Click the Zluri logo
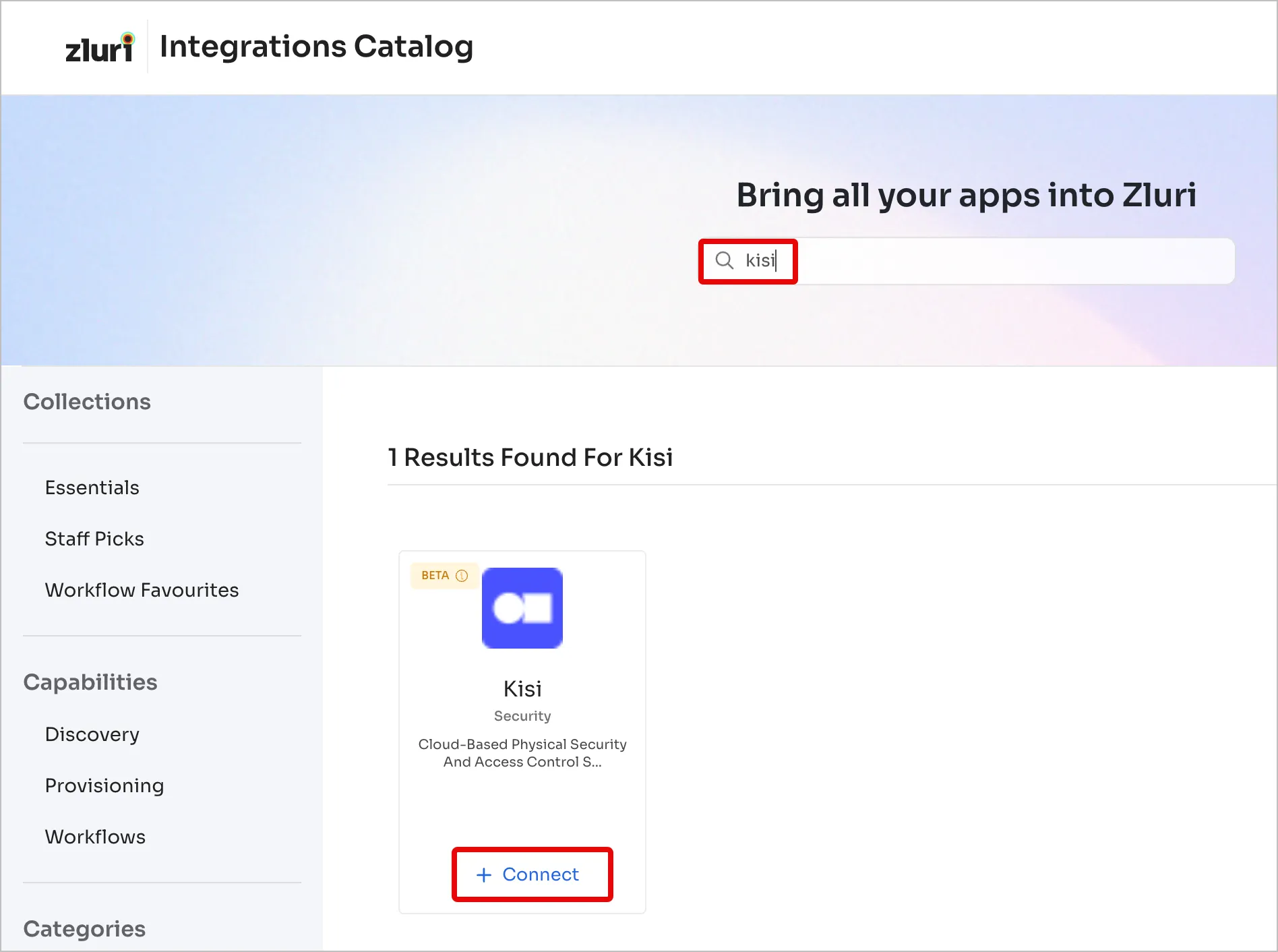This screenshot has width=1278, height=952. pos(100,48)
